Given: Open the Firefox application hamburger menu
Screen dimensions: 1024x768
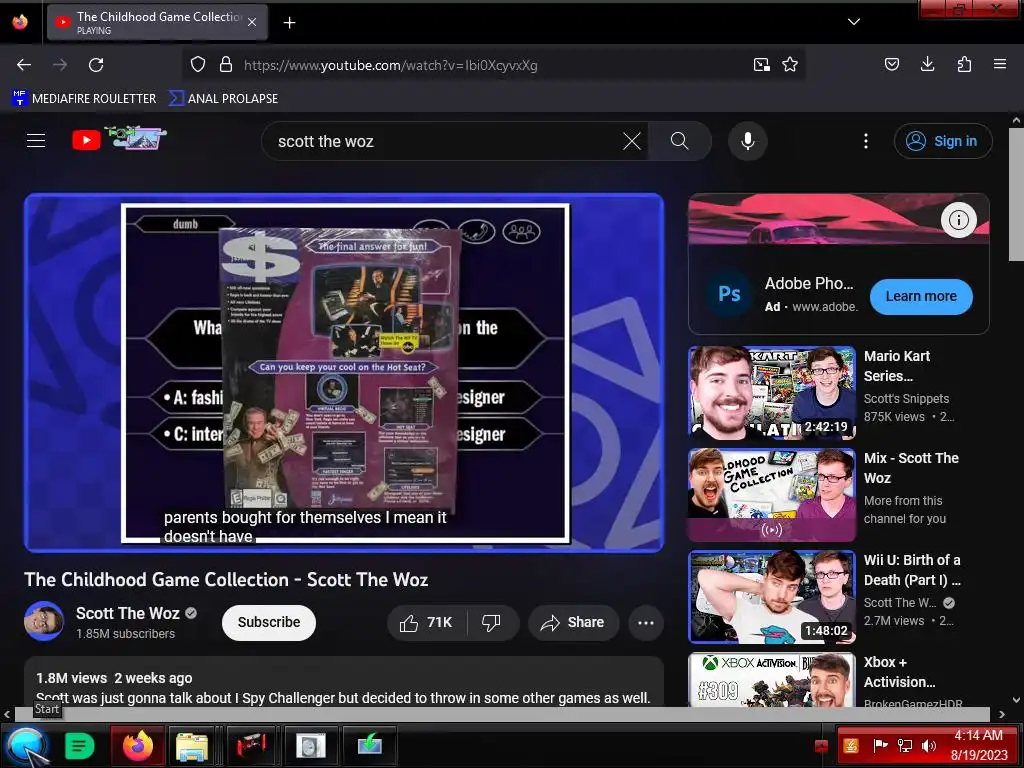Looking at the screenshot, I should (1000, 64).
